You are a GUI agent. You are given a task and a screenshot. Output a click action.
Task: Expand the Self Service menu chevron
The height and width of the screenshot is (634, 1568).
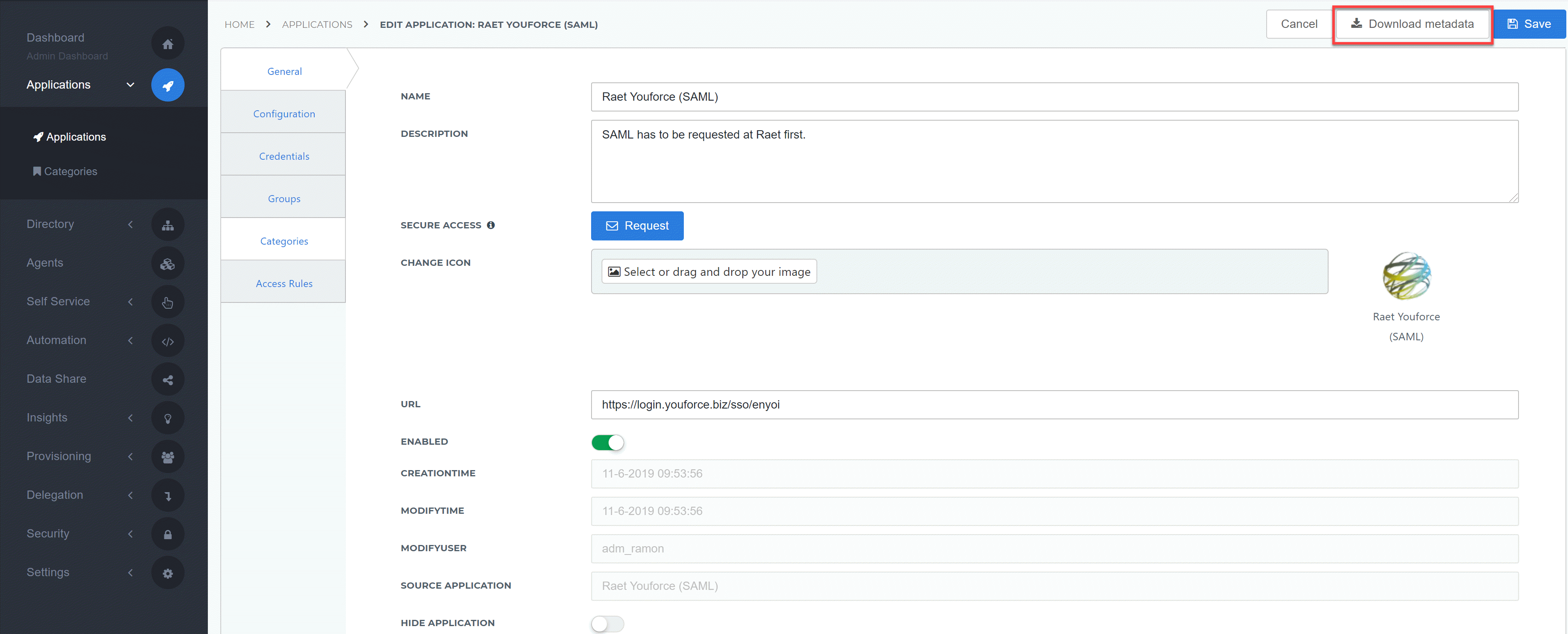pos(130,302)
